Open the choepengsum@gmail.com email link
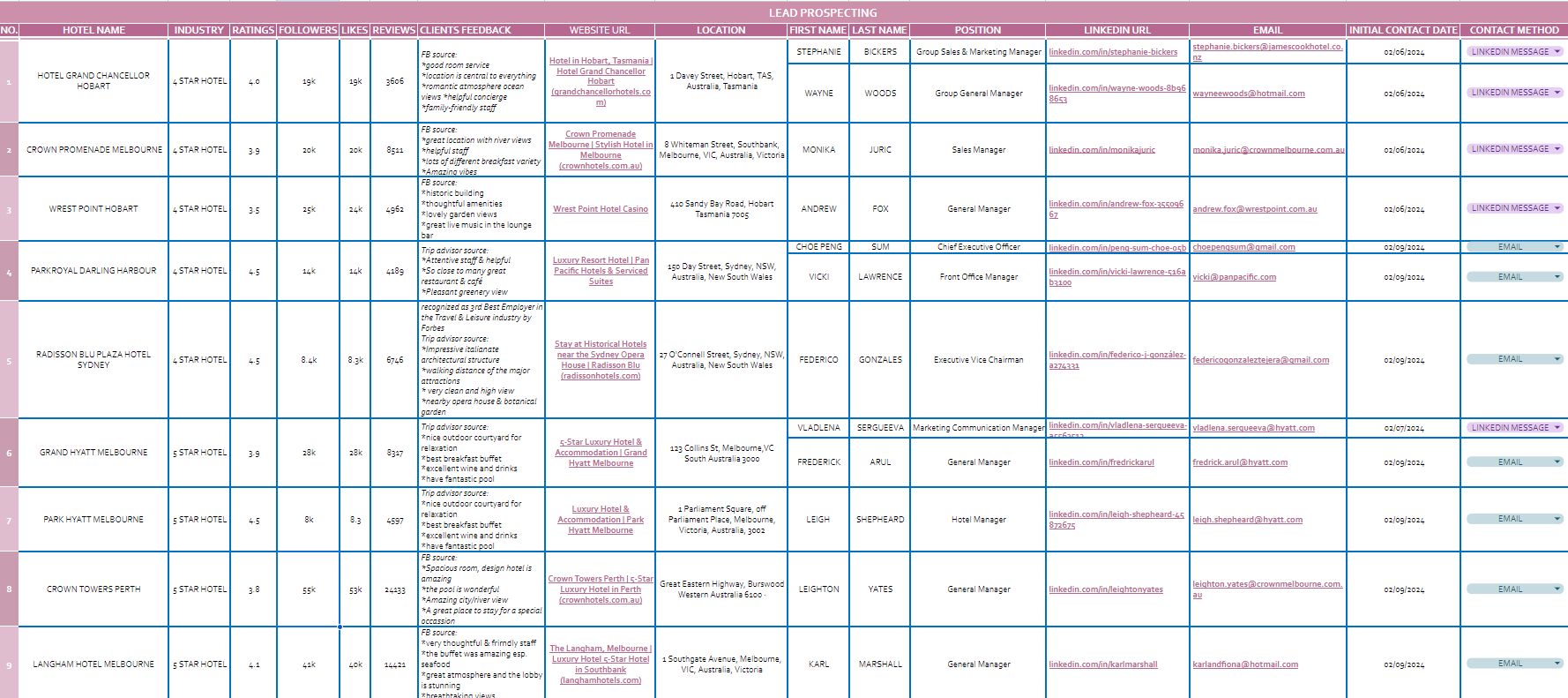The height and width of the screenshot is (698, 1568). (1243, 247)
